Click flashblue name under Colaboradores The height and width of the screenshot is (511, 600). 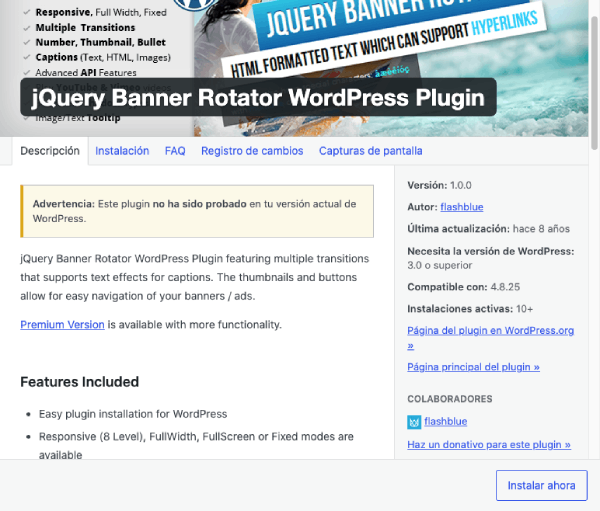coord(448,422)
